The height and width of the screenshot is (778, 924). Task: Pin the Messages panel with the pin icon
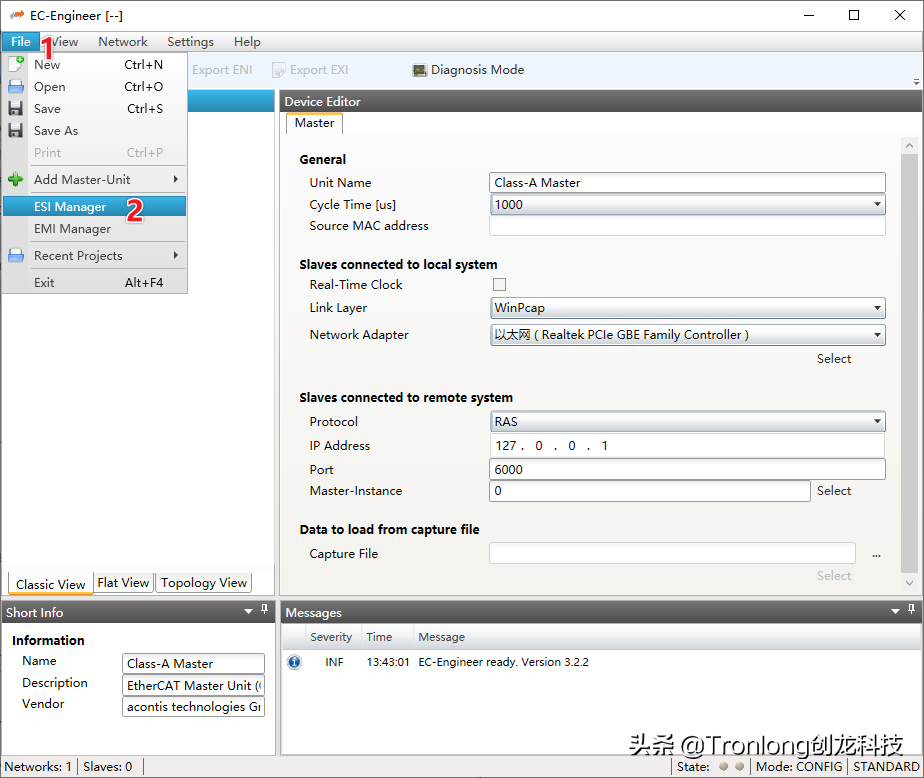pyautogui.click(x=911, y=611)
